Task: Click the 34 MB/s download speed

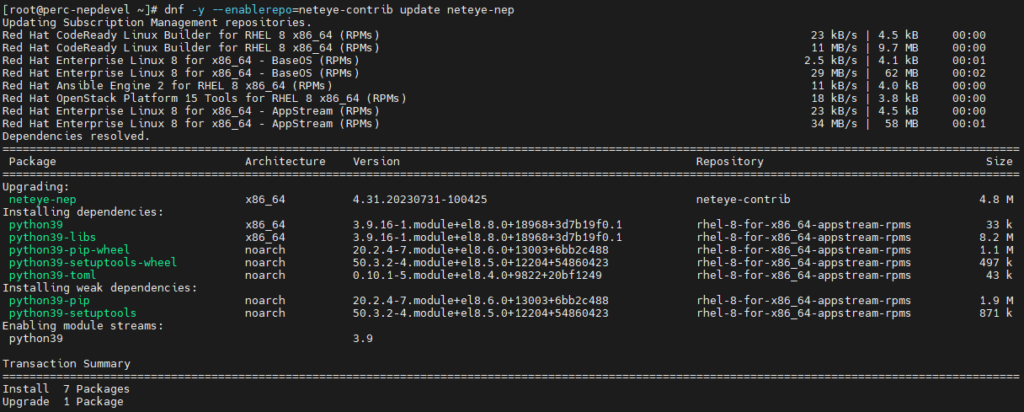Action: coord(834,123)
